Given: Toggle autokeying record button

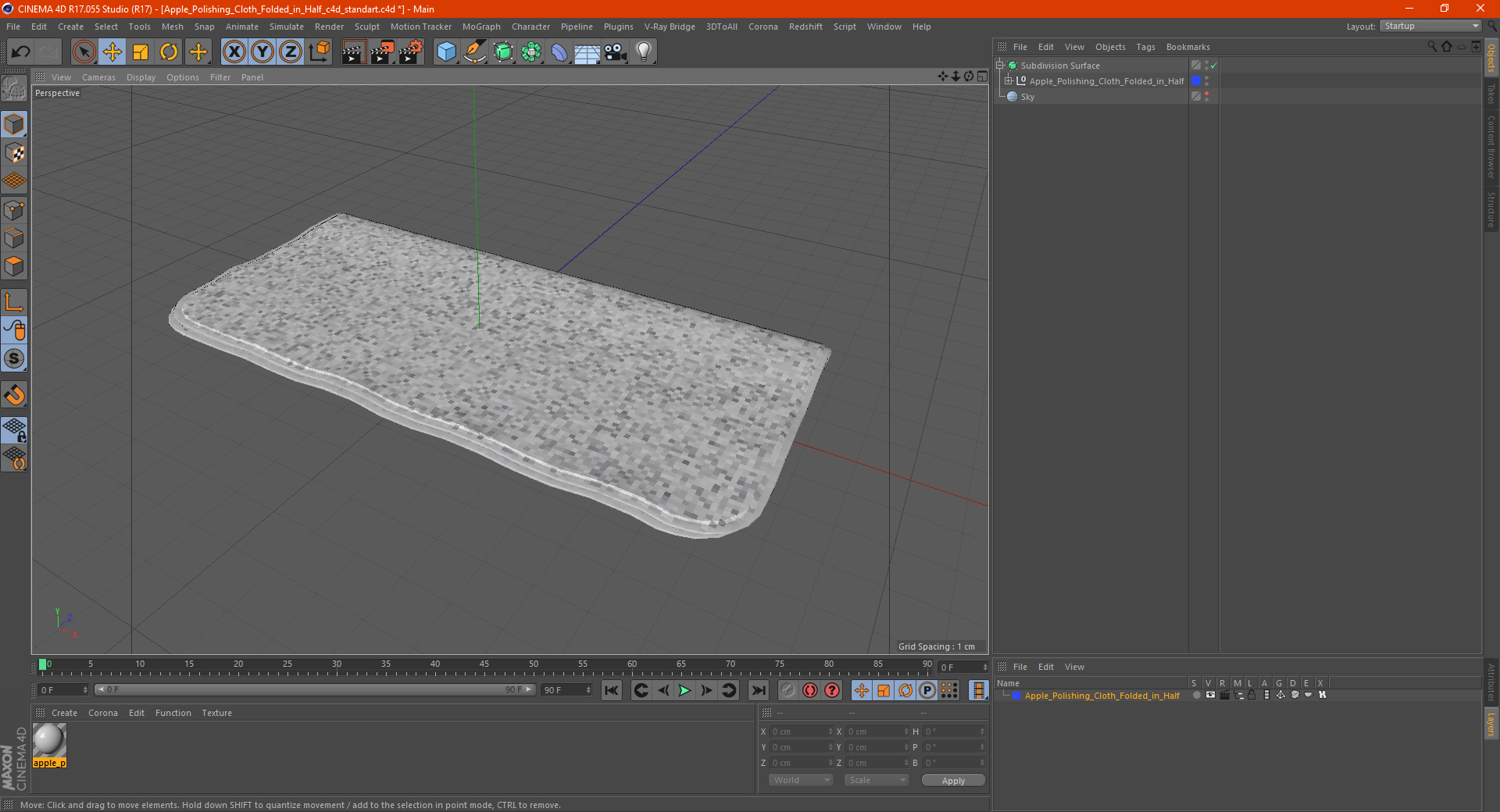Looking at the screenshot, I should 810,690.
